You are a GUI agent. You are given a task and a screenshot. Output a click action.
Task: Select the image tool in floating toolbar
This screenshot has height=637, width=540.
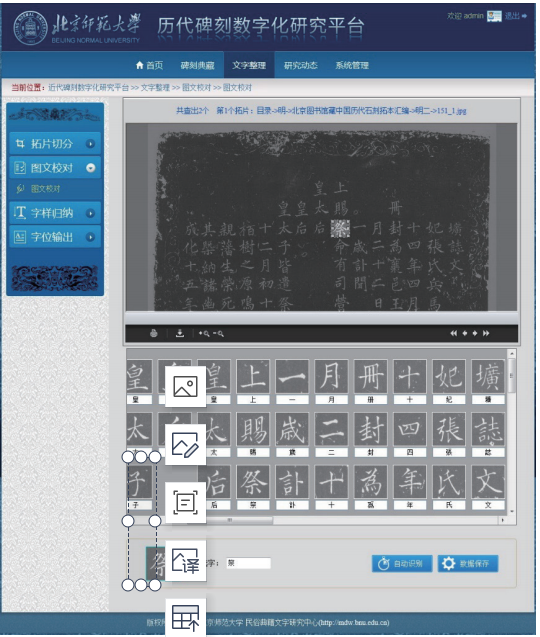tap(186, 386)
